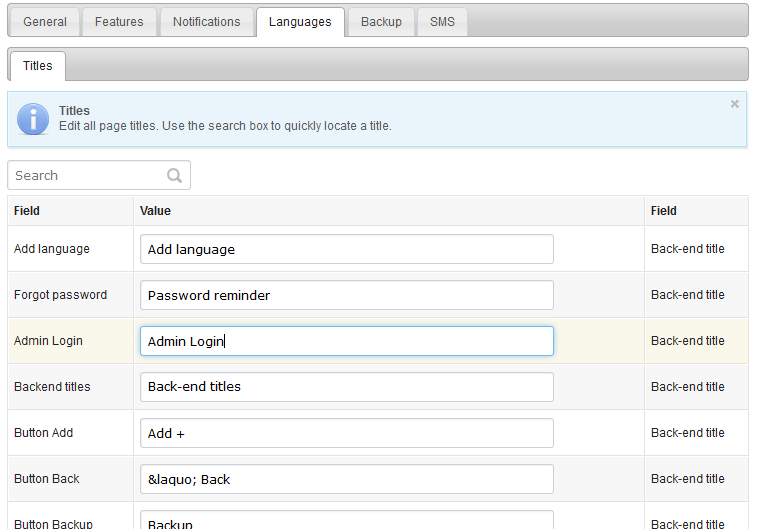This screenshot has width=763, height=529.
Task: Edit the '&laquo; Back' value field
Action: tap(347, 479)
